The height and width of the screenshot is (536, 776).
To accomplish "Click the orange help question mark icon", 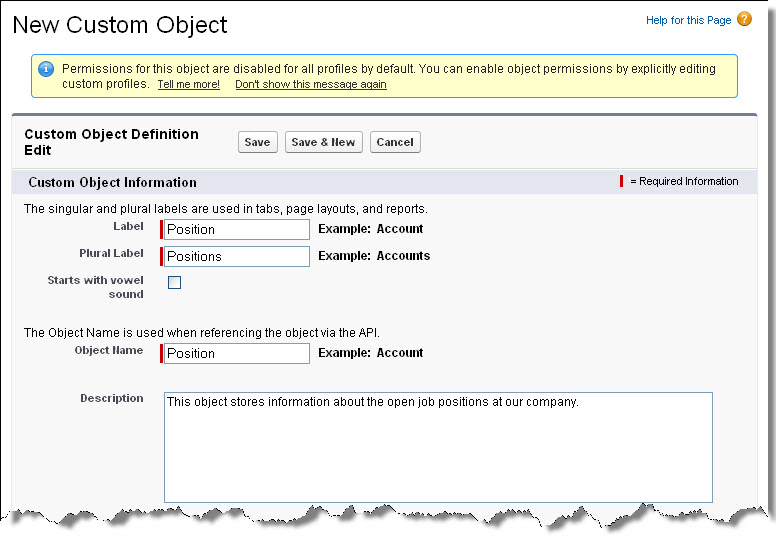I will click(744, 19).
